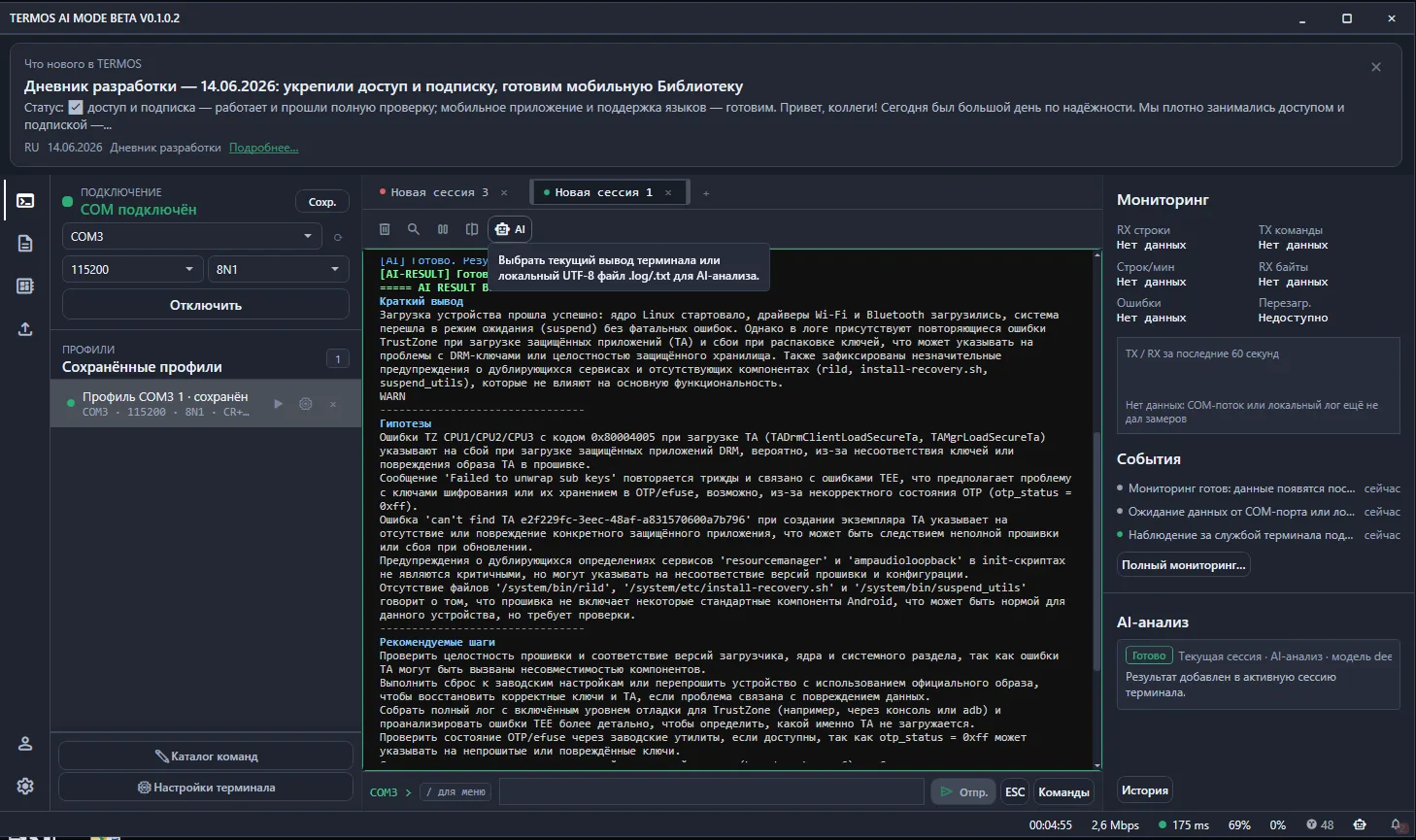This screenshot has height=840, width=1416.
Task: Open the AI analysis toolbar button
Action: pos(510,229)
